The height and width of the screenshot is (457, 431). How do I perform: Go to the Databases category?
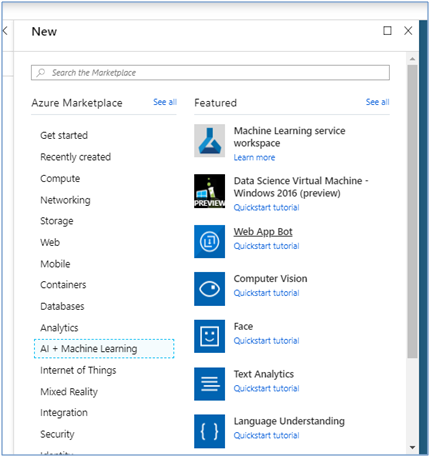pyautogui.click(x=62, y=306)
